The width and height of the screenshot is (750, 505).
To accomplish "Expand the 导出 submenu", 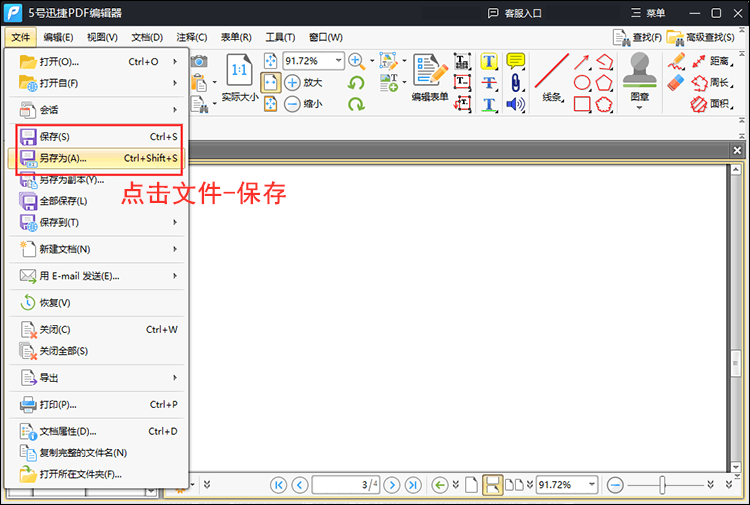I will (97, 378).
